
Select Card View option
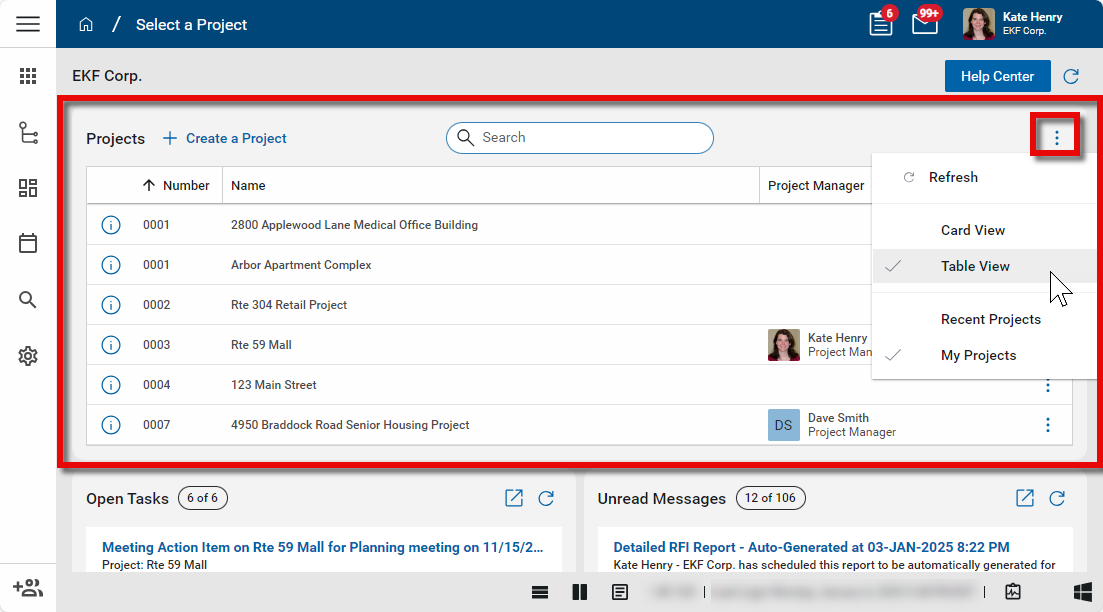pyautogui.click(x=972, y=230)
